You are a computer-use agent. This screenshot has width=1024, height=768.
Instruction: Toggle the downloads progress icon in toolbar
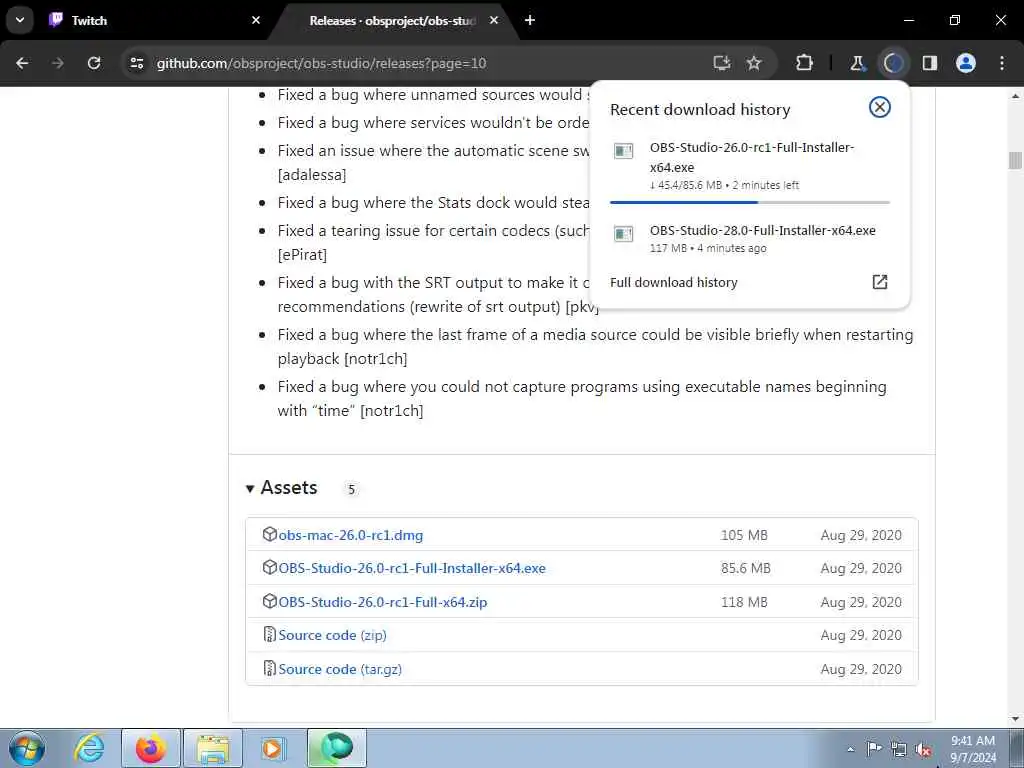(x=893, y=63)
